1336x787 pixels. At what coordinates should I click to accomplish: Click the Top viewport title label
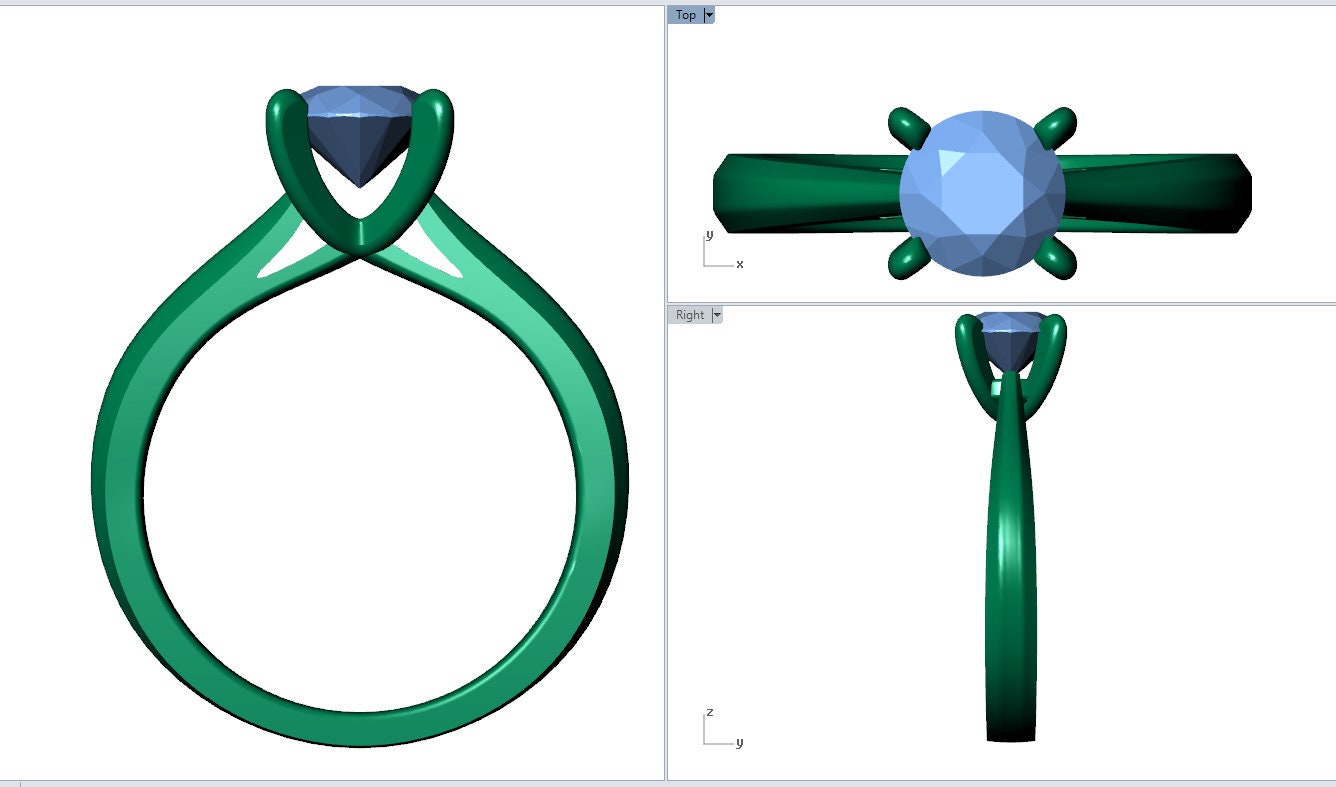[x=685, y=14]
